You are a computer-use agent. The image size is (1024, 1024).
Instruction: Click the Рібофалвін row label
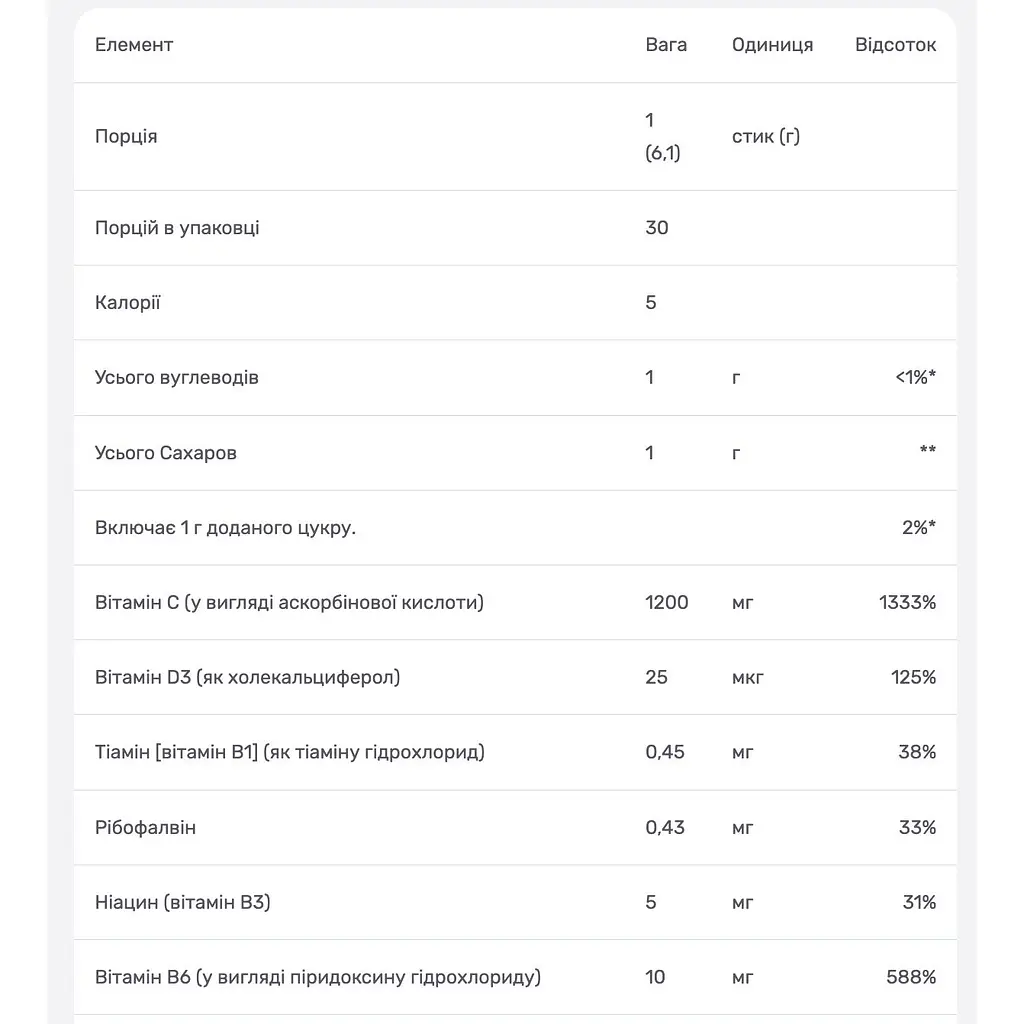click(145, 827)
